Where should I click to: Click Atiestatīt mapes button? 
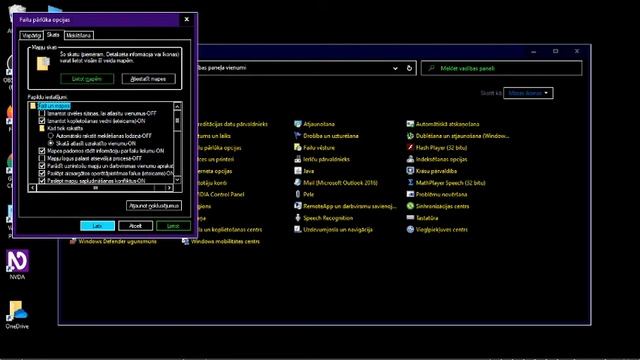149,79
